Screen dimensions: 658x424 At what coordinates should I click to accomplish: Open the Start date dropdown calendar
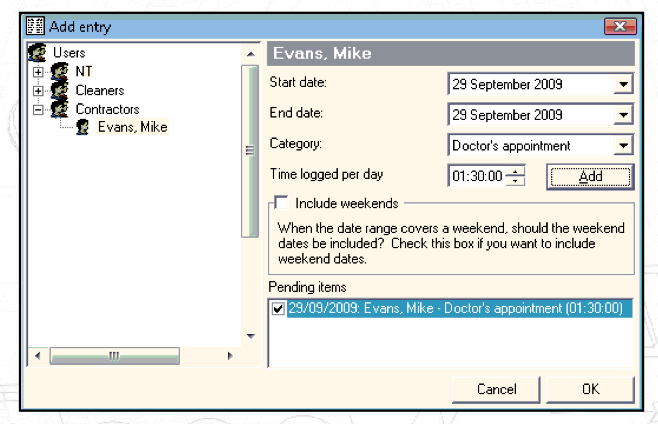(623, 84)
